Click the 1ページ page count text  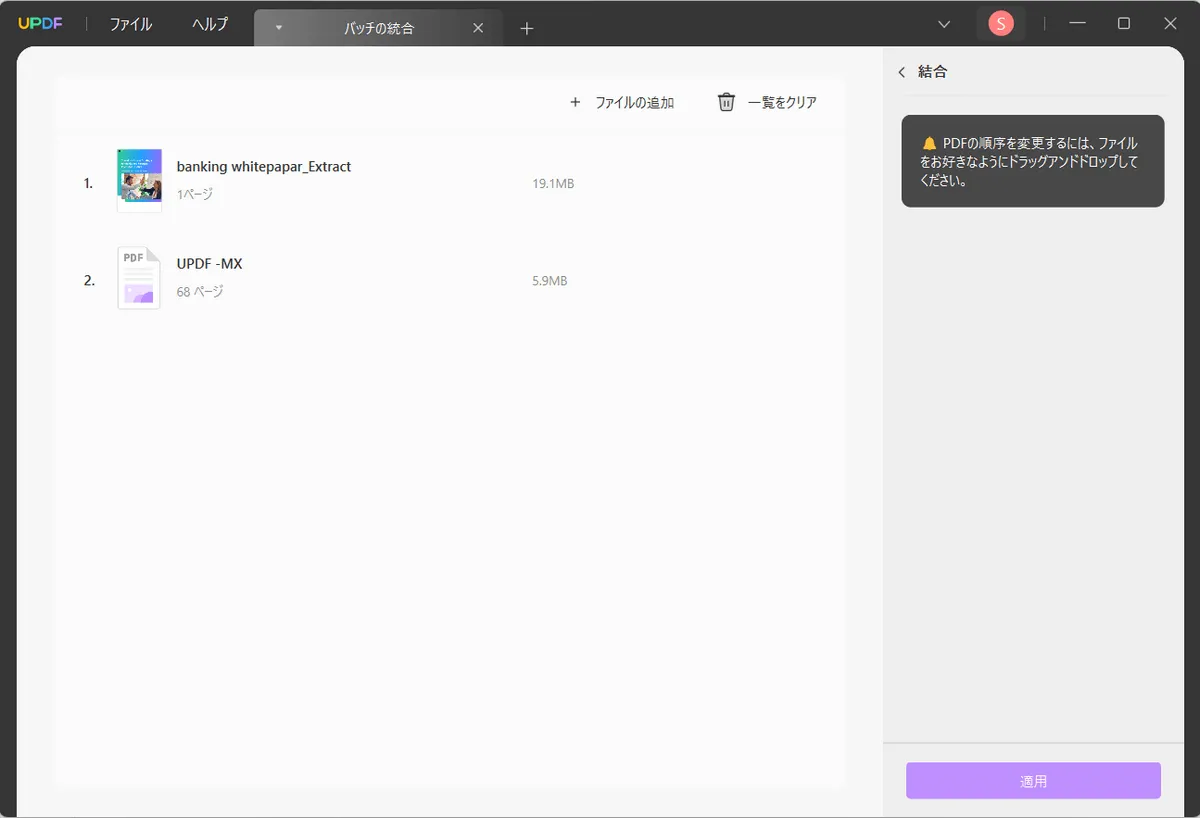195,194
